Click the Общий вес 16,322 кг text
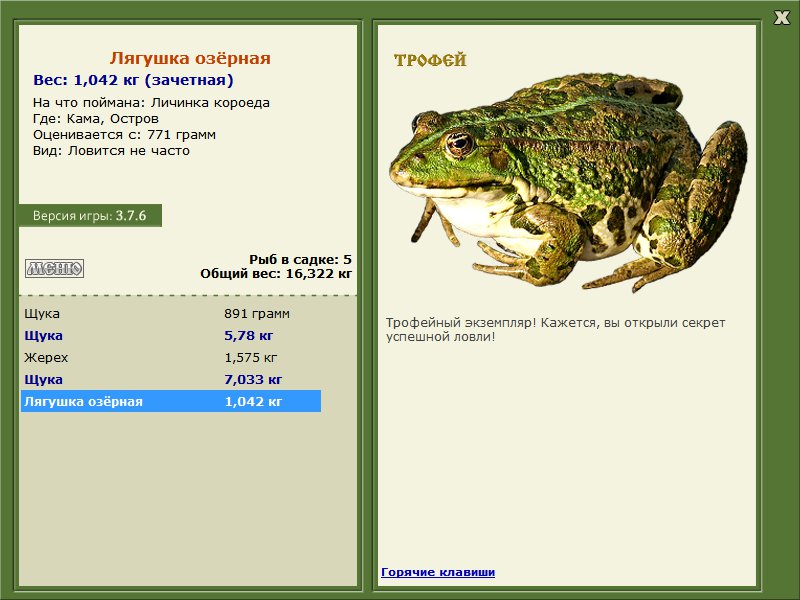Image resolution: width=800 pixels, height=600 pixels. tap(276, 274)
